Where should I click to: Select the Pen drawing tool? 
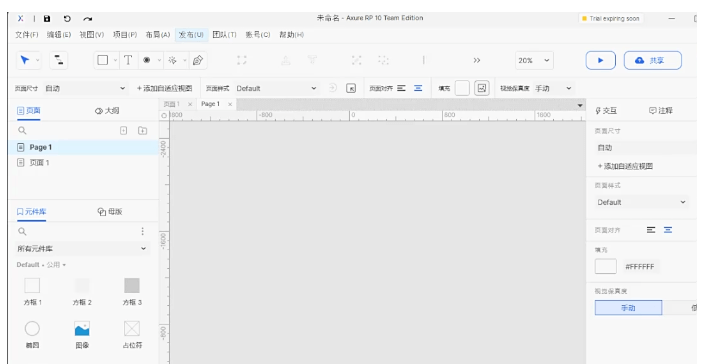pos(198,60)
